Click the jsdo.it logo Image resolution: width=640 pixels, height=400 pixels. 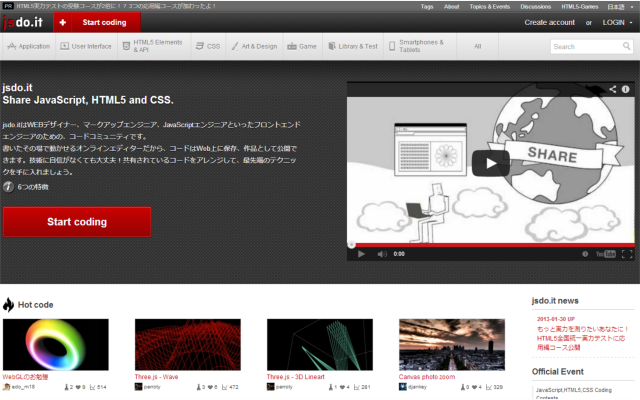[x=23, y=22]
